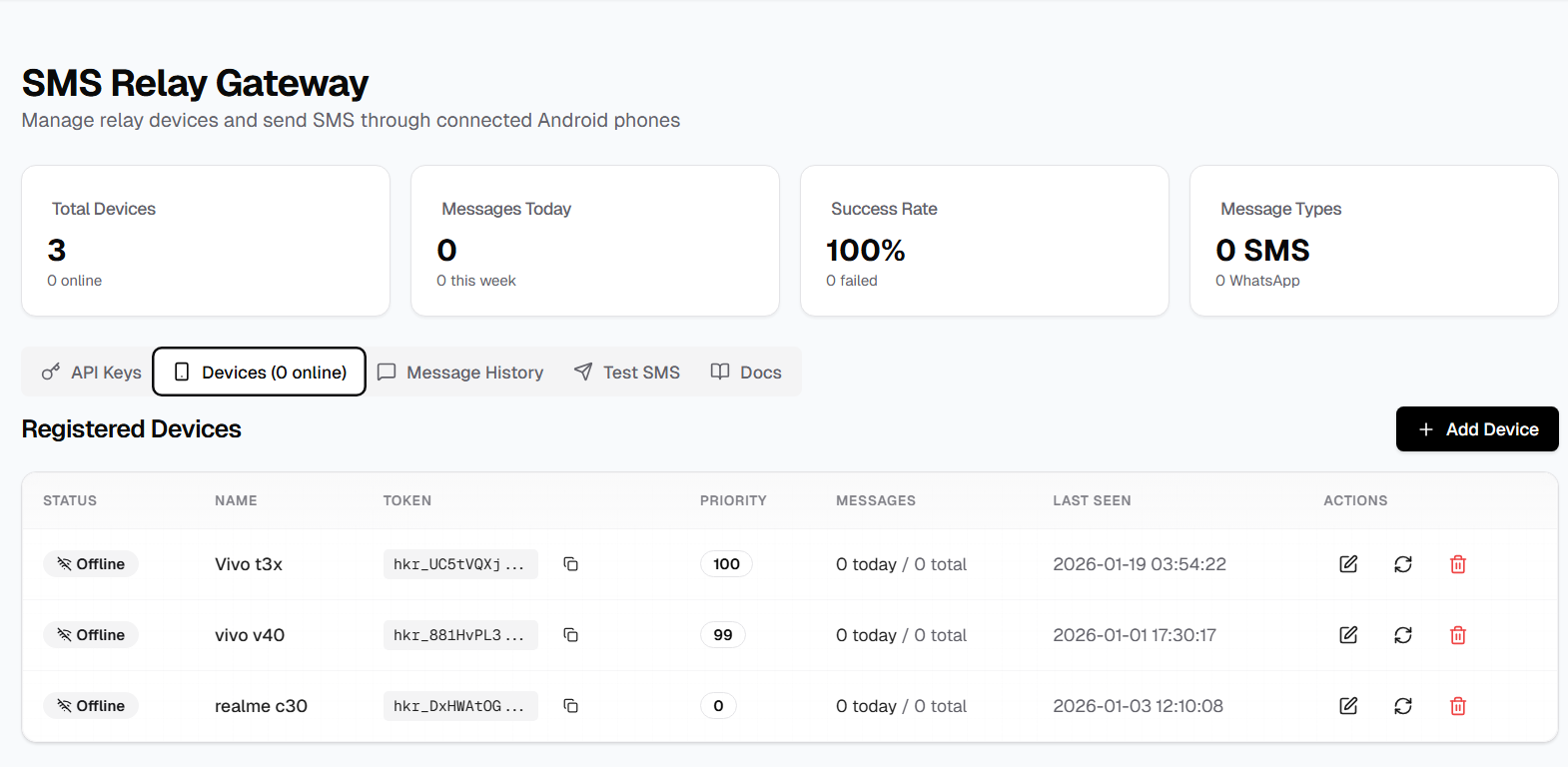Go to the Docs tab
1568x767 pixels.
[746, 373]
